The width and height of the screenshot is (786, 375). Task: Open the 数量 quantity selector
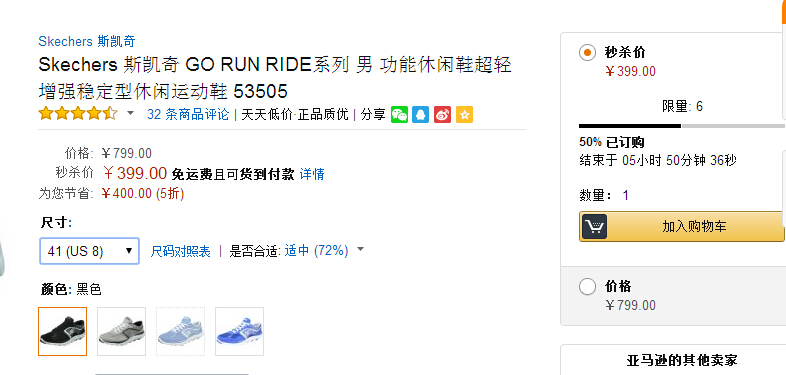(x=625, y=195)
